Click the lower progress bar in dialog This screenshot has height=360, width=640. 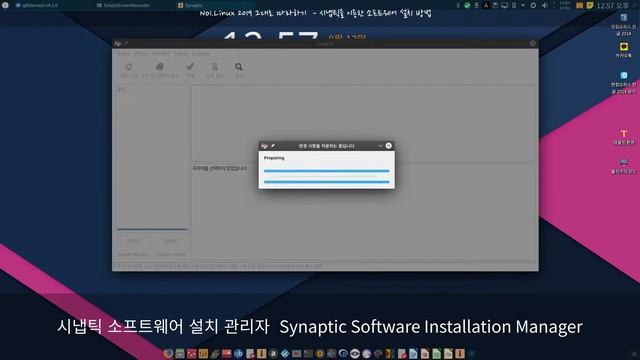click(x=327, y=182)
